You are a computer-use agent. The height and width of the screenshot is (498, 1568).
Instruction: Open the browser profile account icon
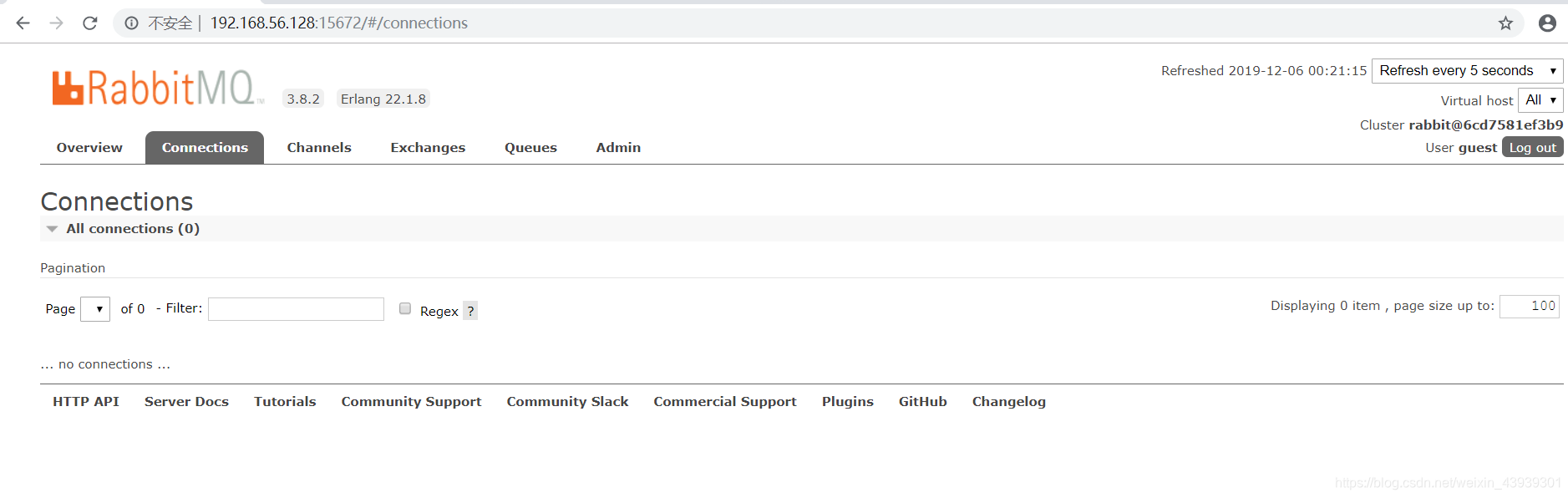pos(1547,23)
